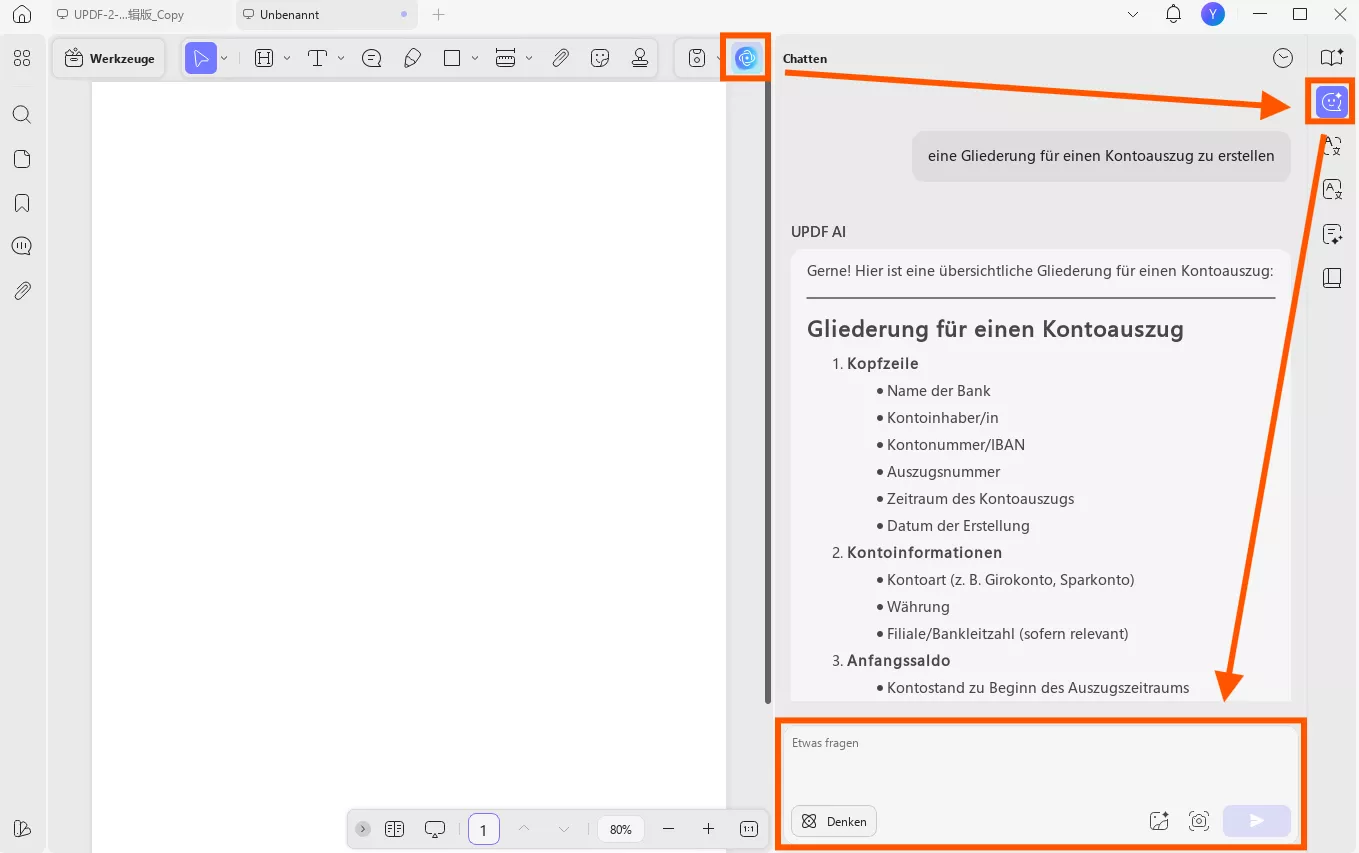Click the save icon in the toolbar
The image size is (1359, 853).
click(x=697, y=58)
